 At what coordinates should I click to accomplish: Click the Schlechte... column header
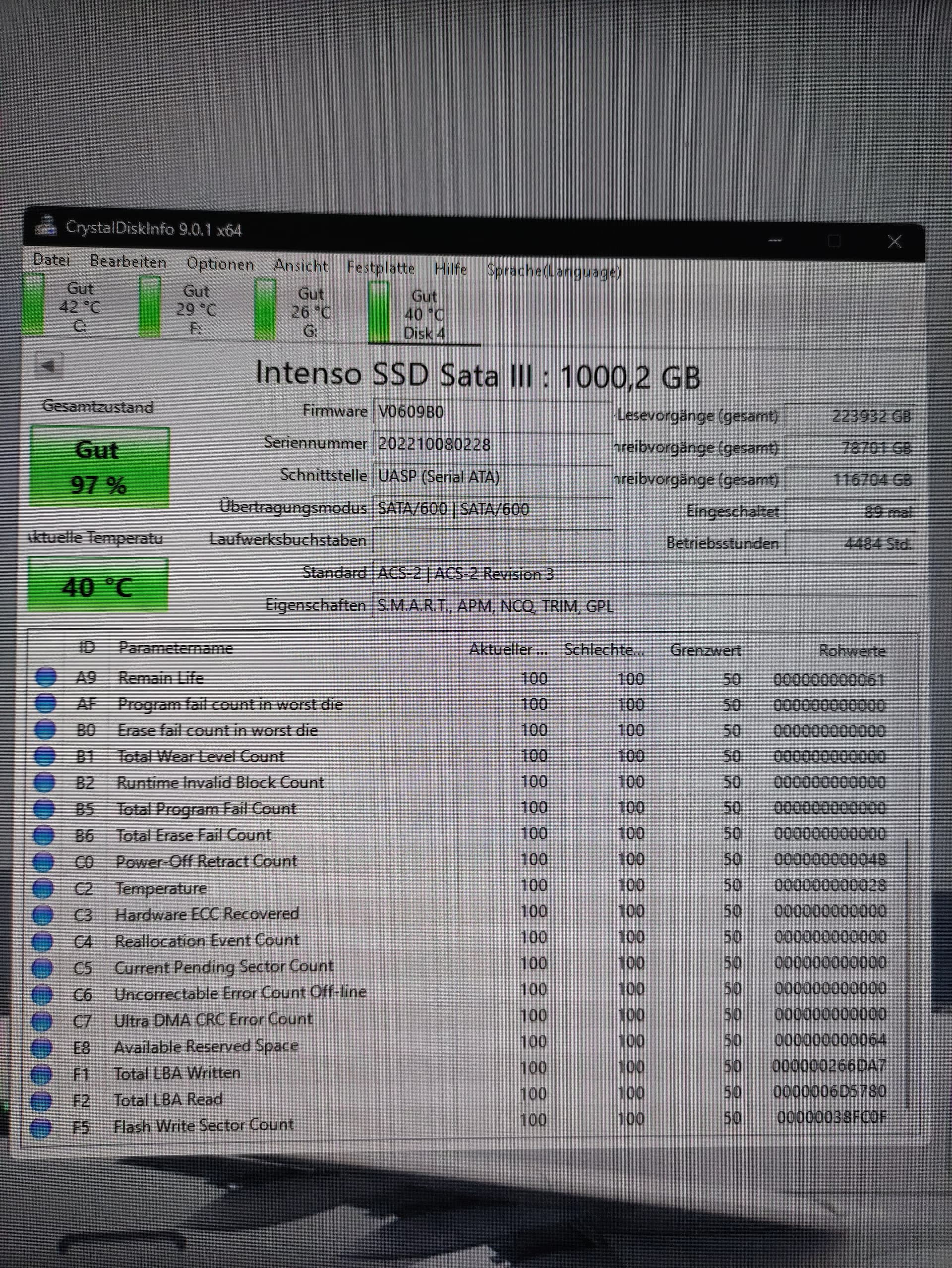click(604, 650)
